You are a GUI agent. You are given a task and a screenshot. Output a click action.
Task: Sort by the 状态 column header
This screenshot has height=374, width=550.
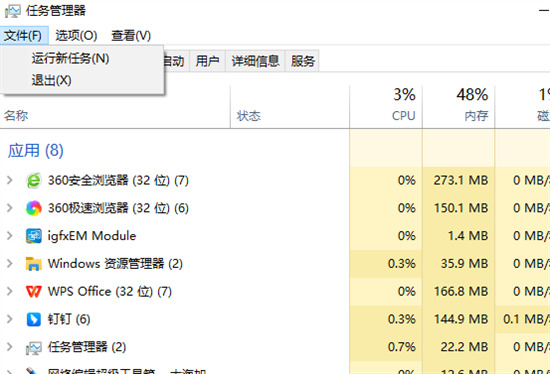(249, 116)
